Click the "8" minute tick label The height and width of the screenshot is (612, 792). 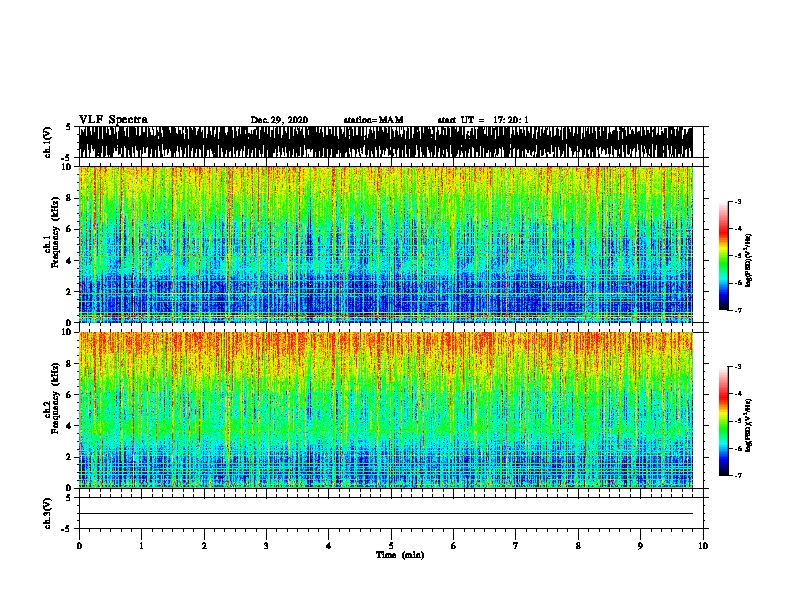tap(578, 546)
